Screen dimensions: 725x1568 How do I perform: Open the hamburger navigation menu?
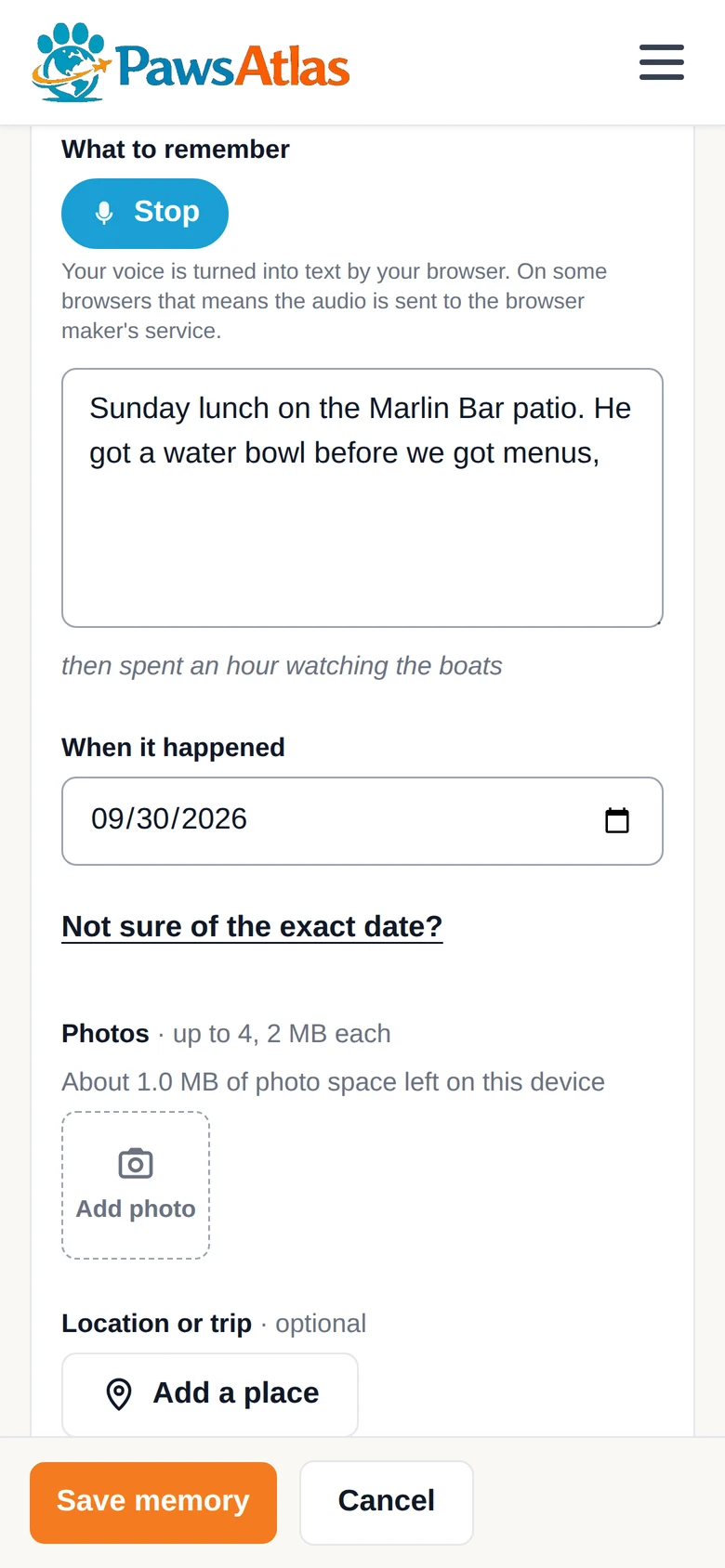(662, 62)
